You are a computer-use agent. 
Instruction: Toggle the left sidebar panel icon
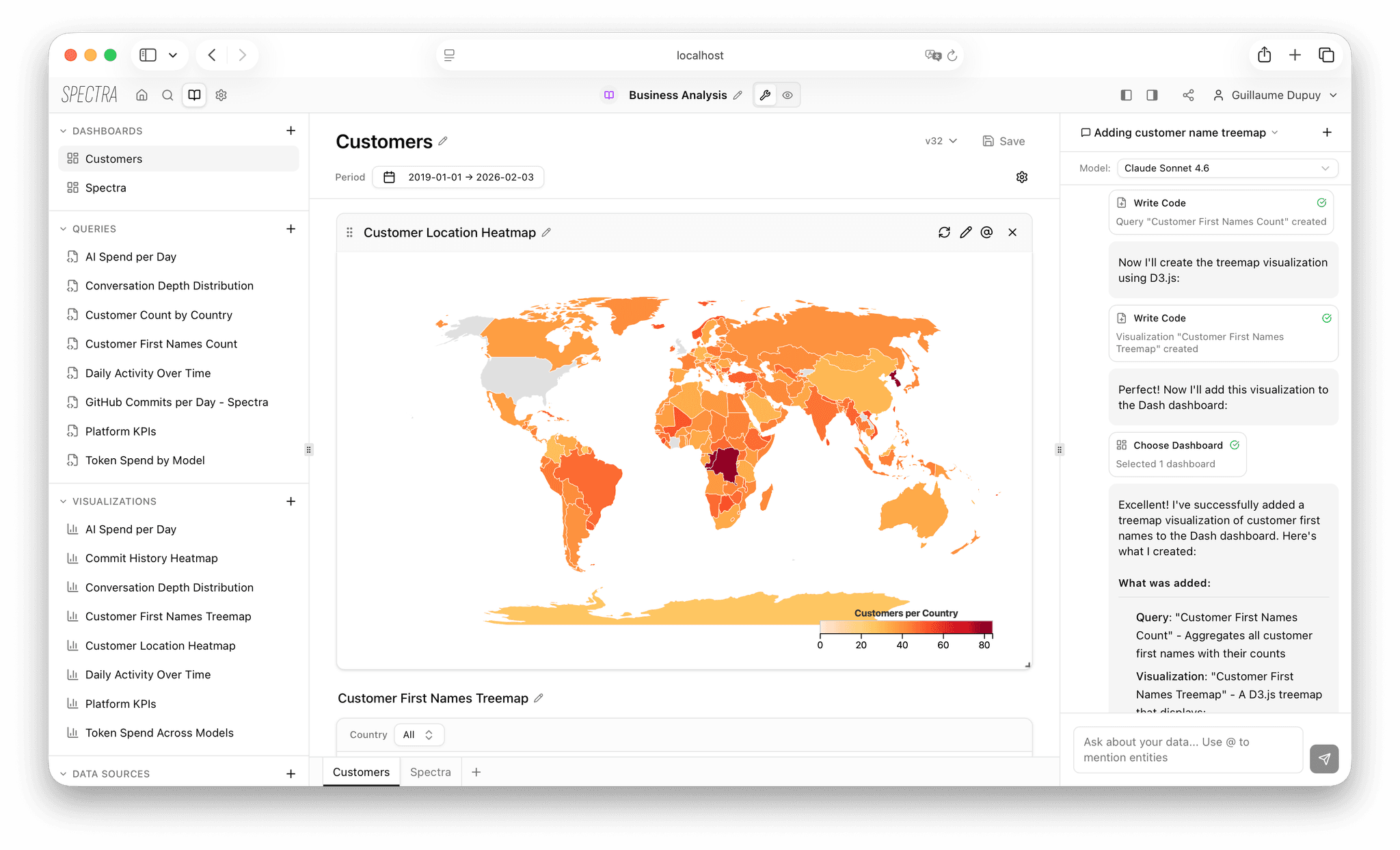[x=1126, y=95]
